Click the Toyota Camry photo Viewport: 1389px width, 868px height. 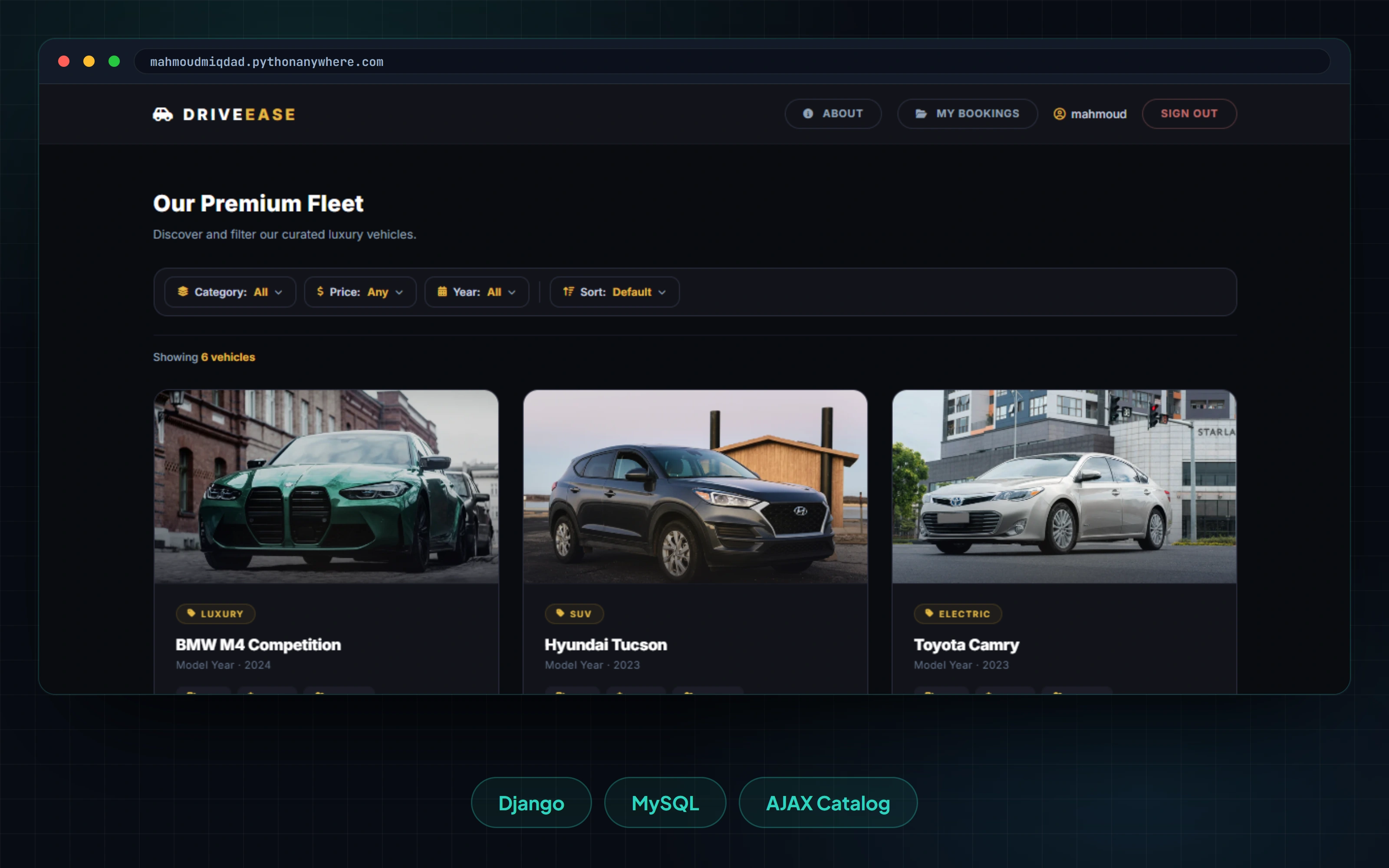(1064, 487)
